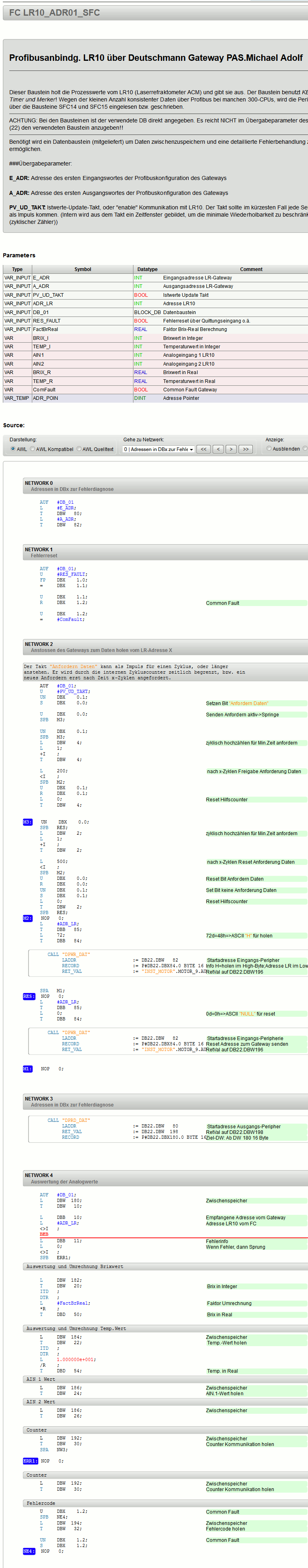Click the blue ERR1: jump label

[x=30, y=1461]
